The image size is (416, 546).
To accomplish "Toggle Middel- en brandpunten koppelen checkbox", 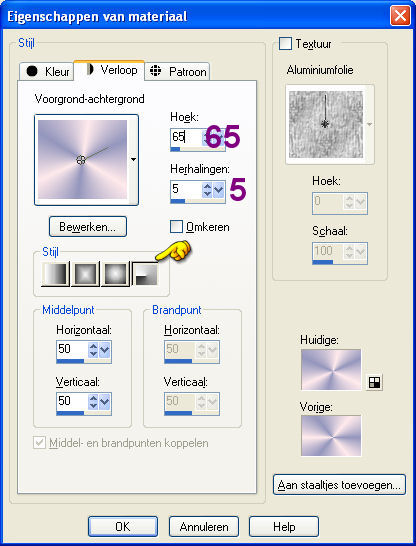I will coord(39,443).
